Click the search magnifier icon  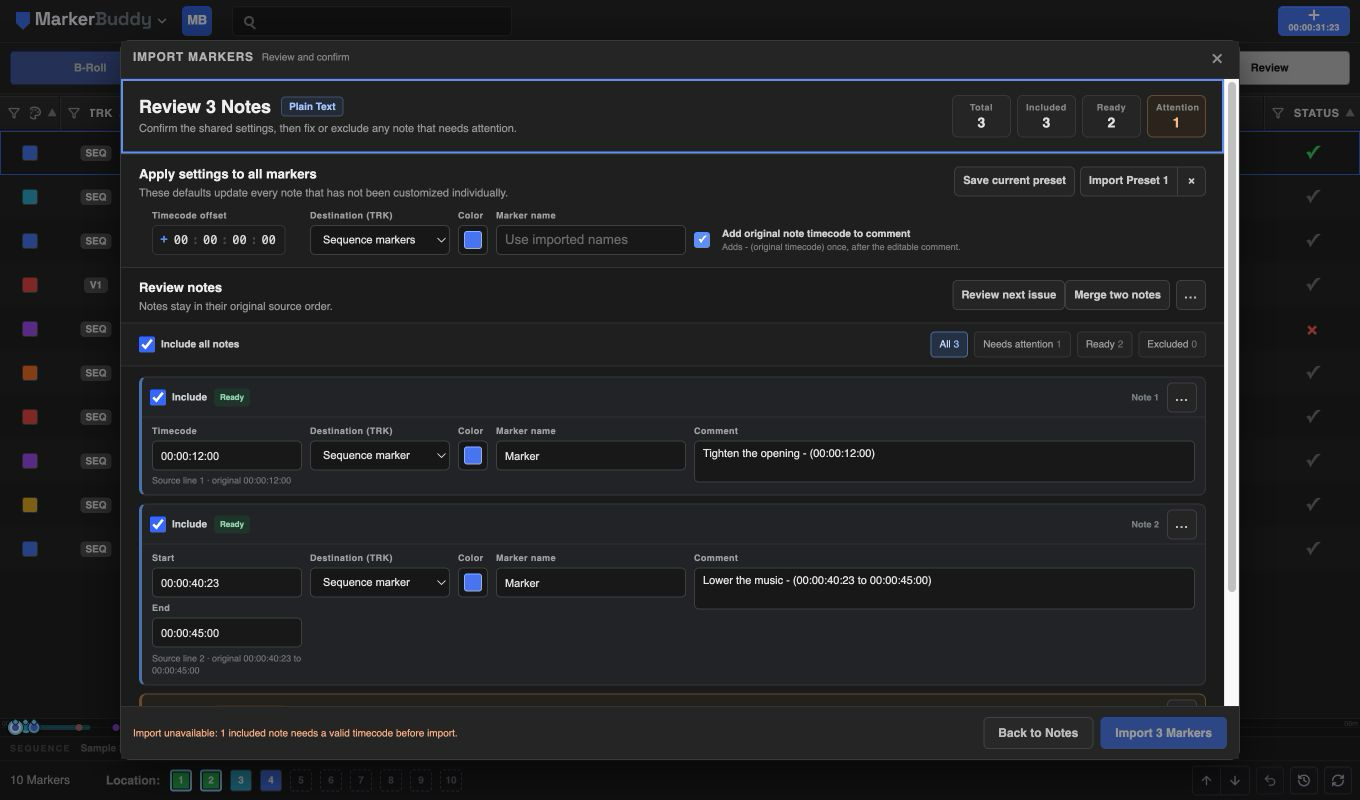250,22
